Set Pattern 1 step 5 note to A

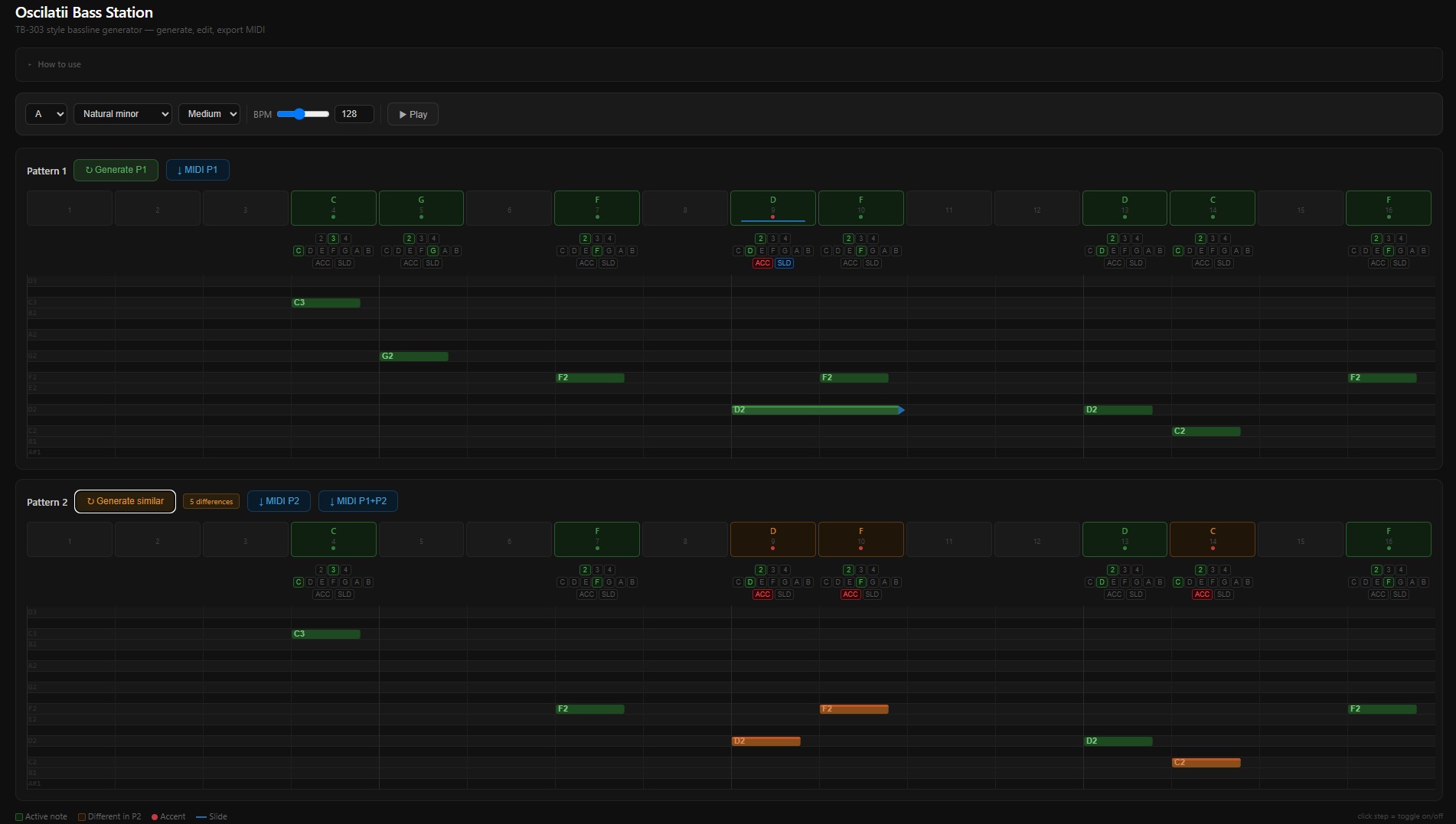tap(445, 251)
